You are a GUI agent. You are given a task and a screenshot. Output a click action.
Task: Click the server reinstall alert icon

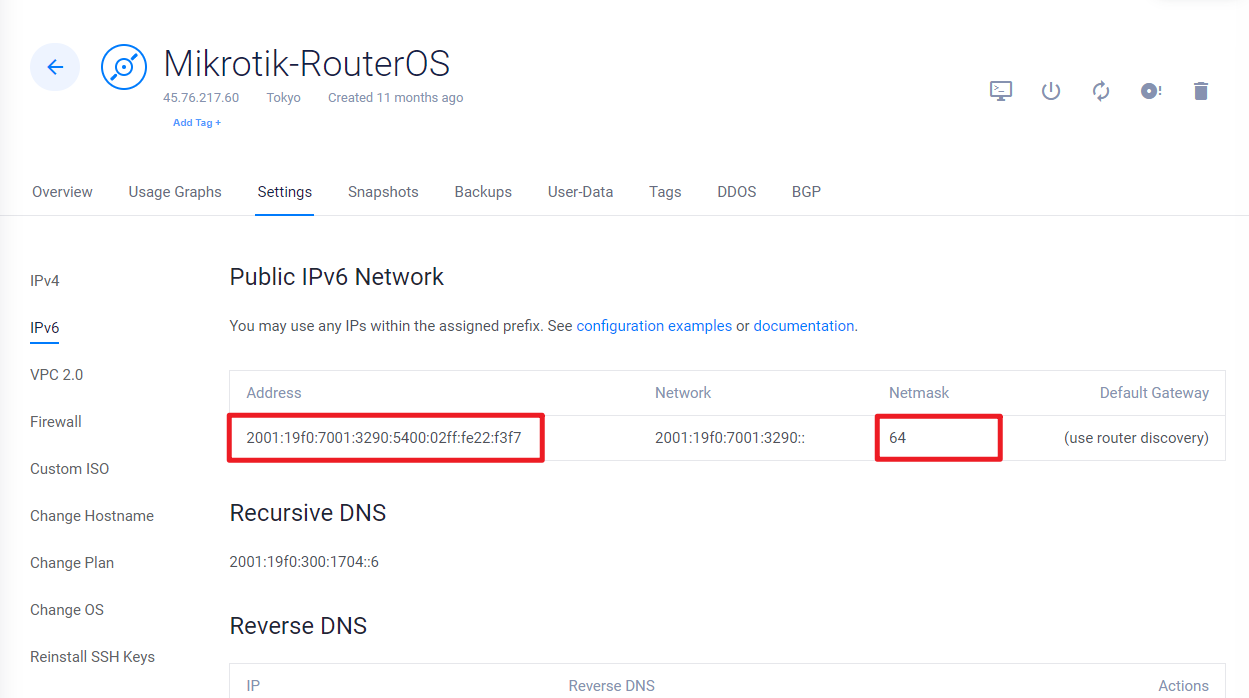(1150, 90)
